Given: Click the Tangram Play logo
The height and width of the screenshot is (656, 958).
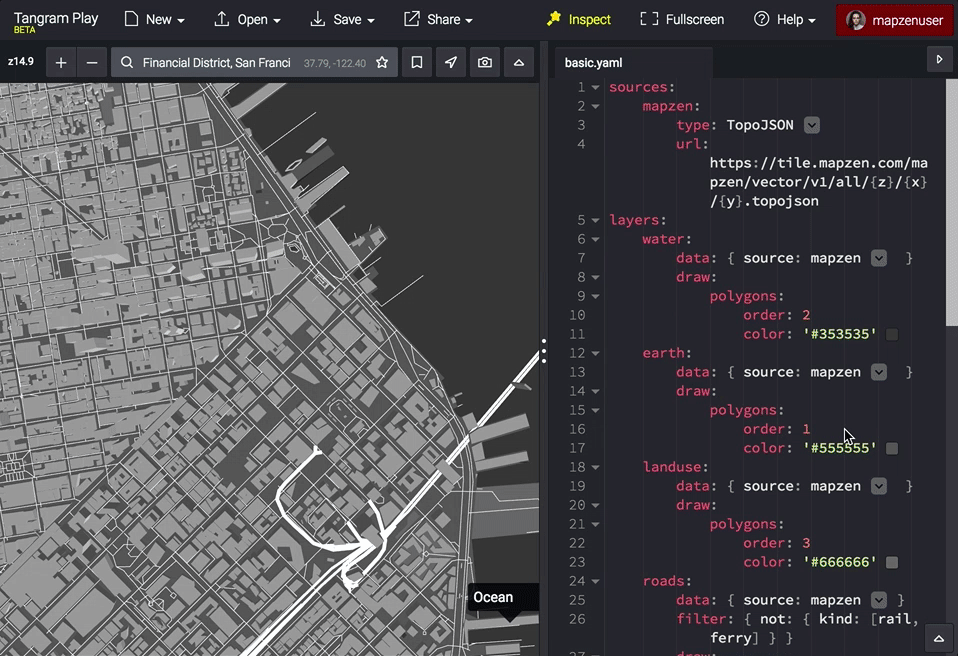Looking at the screenshot, I should 55,21.
